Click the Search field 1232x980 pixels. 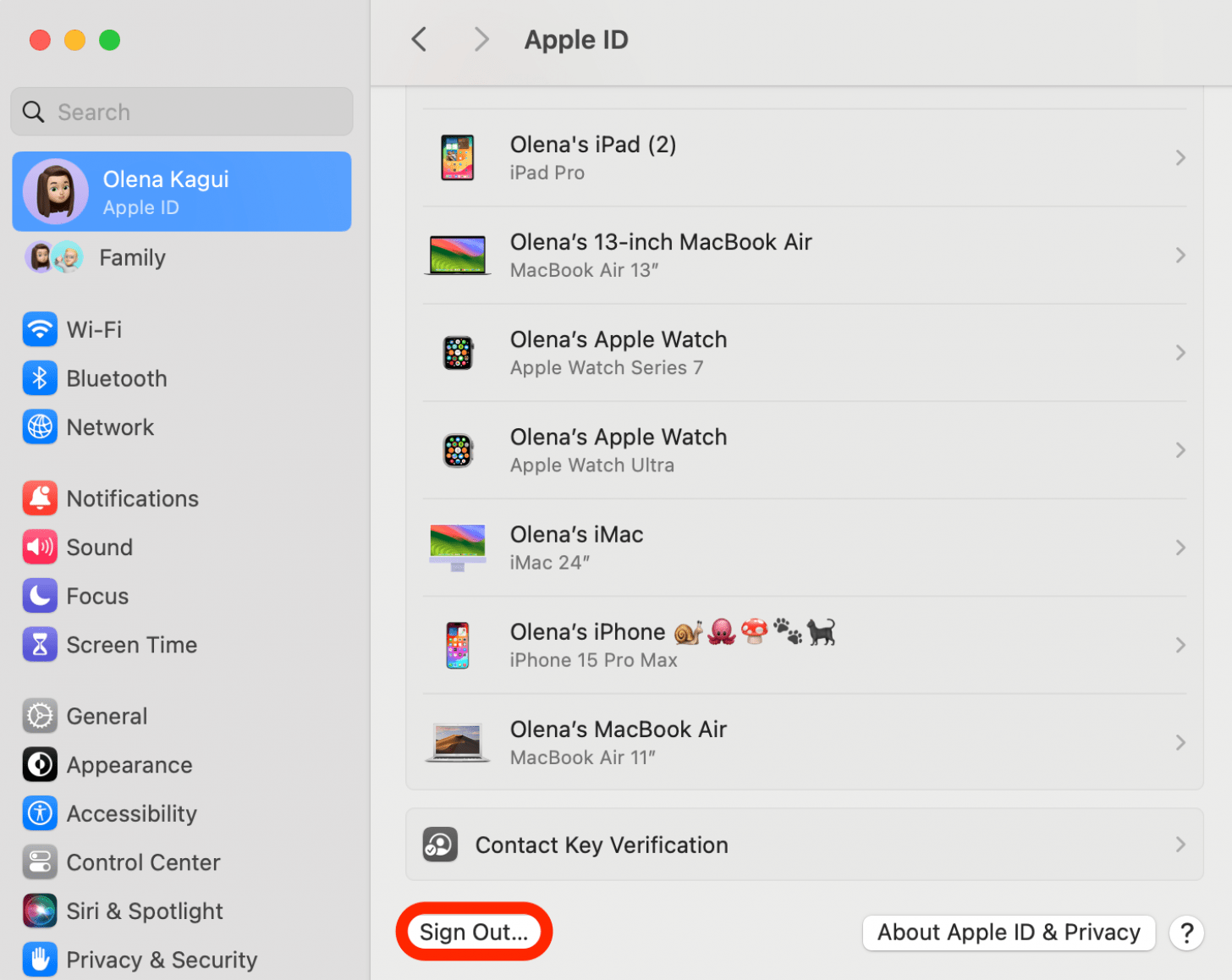click(180, 111)
